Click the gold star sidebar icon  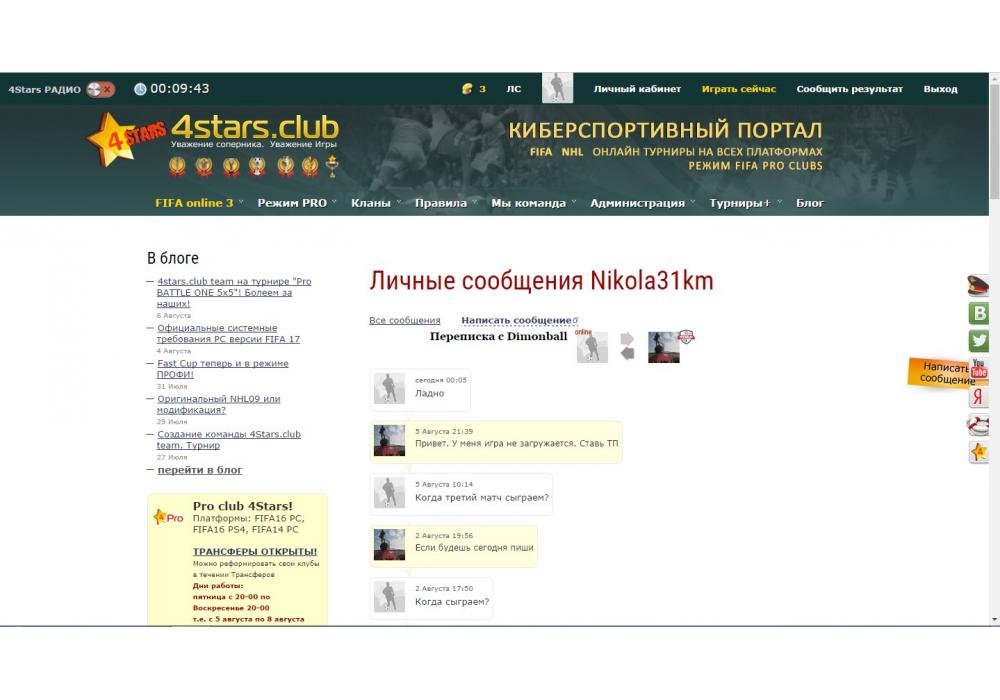pos(979,453)
